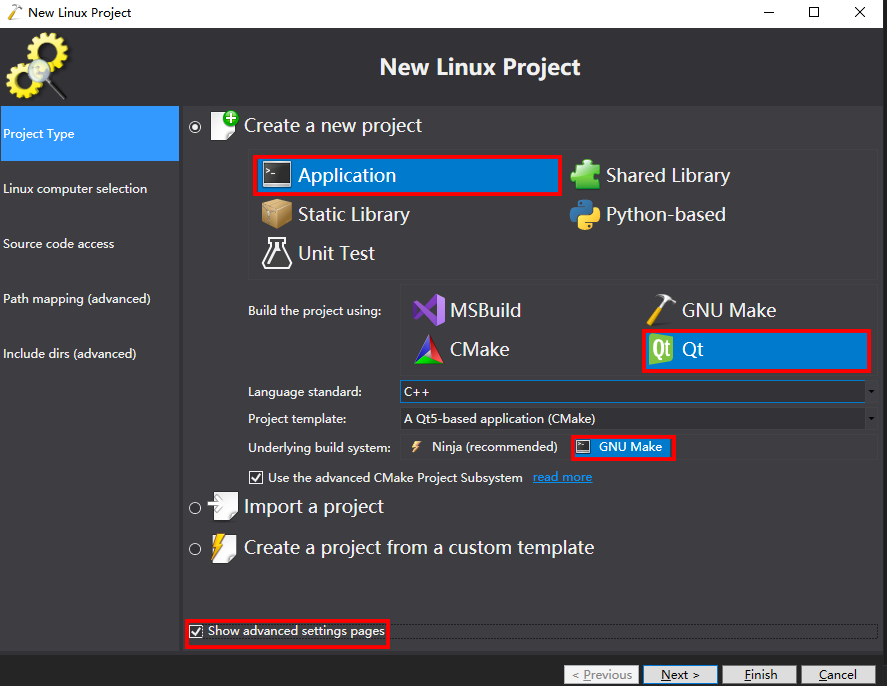Pick the CMake build system icon
The image size is (887, 686).
(x=429, y=349)
